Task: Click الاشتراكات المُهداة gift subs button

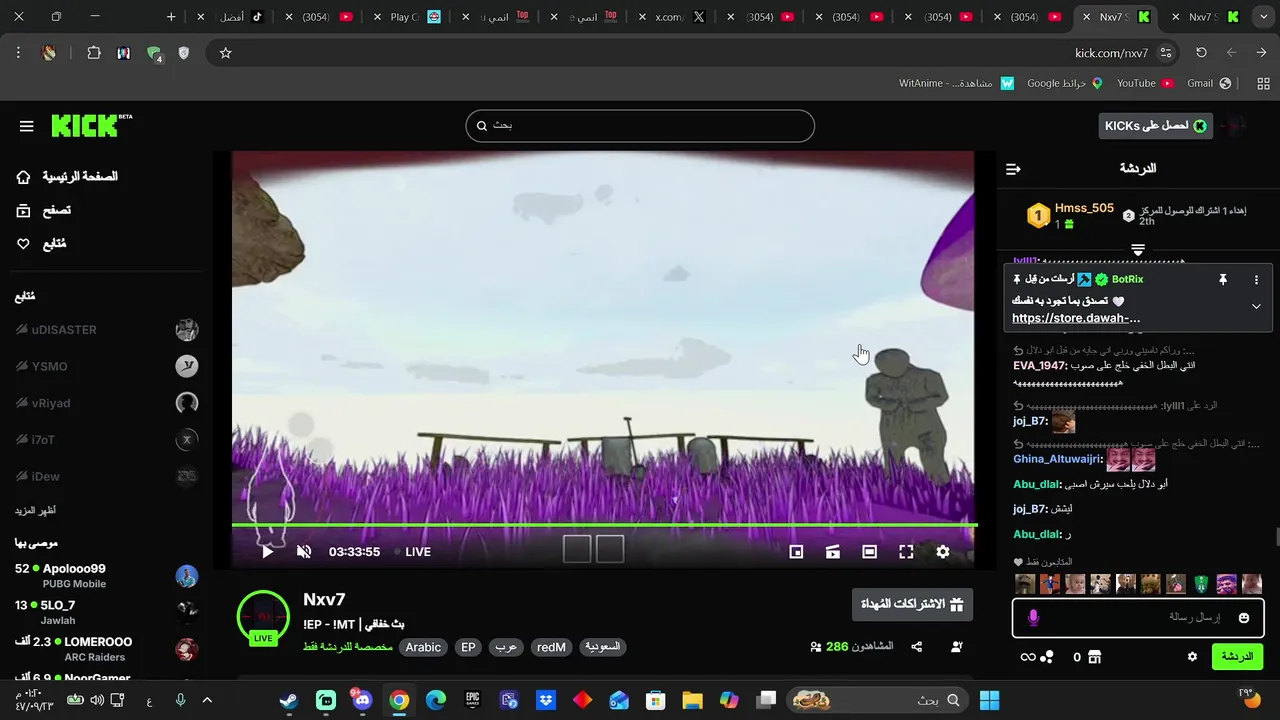Action: pos(912,604)
